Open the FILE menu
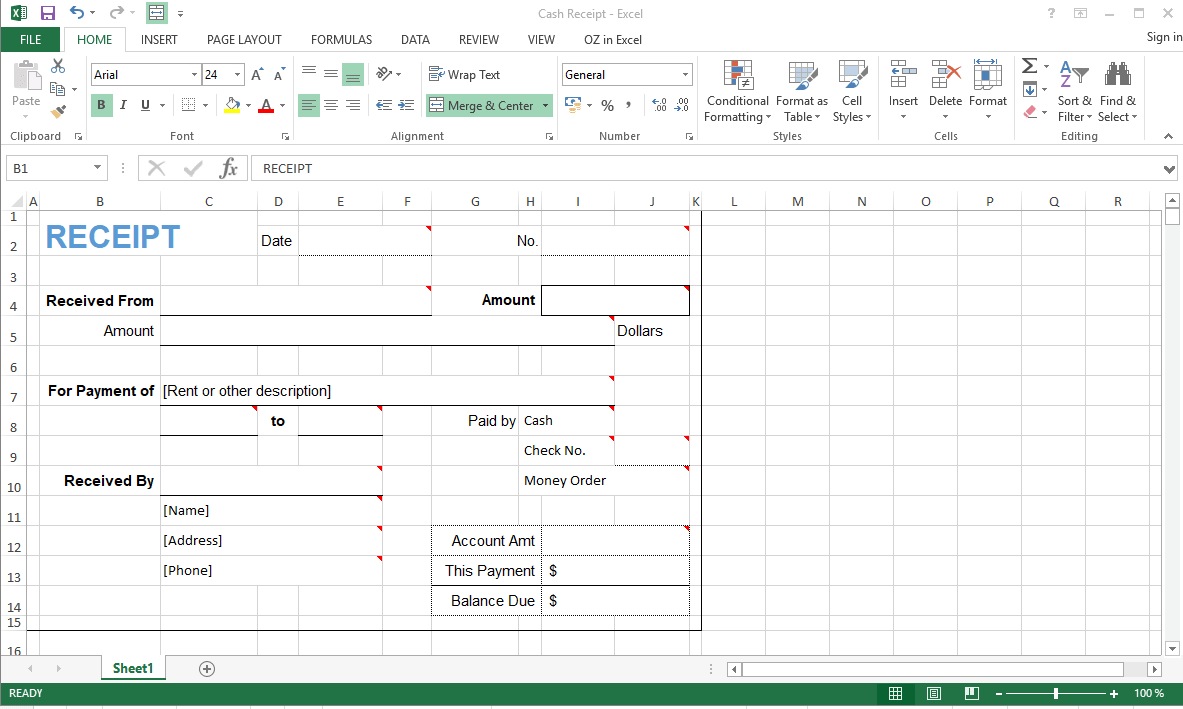Viewport: 1183px width, 709px height. (x=30, y=39)
